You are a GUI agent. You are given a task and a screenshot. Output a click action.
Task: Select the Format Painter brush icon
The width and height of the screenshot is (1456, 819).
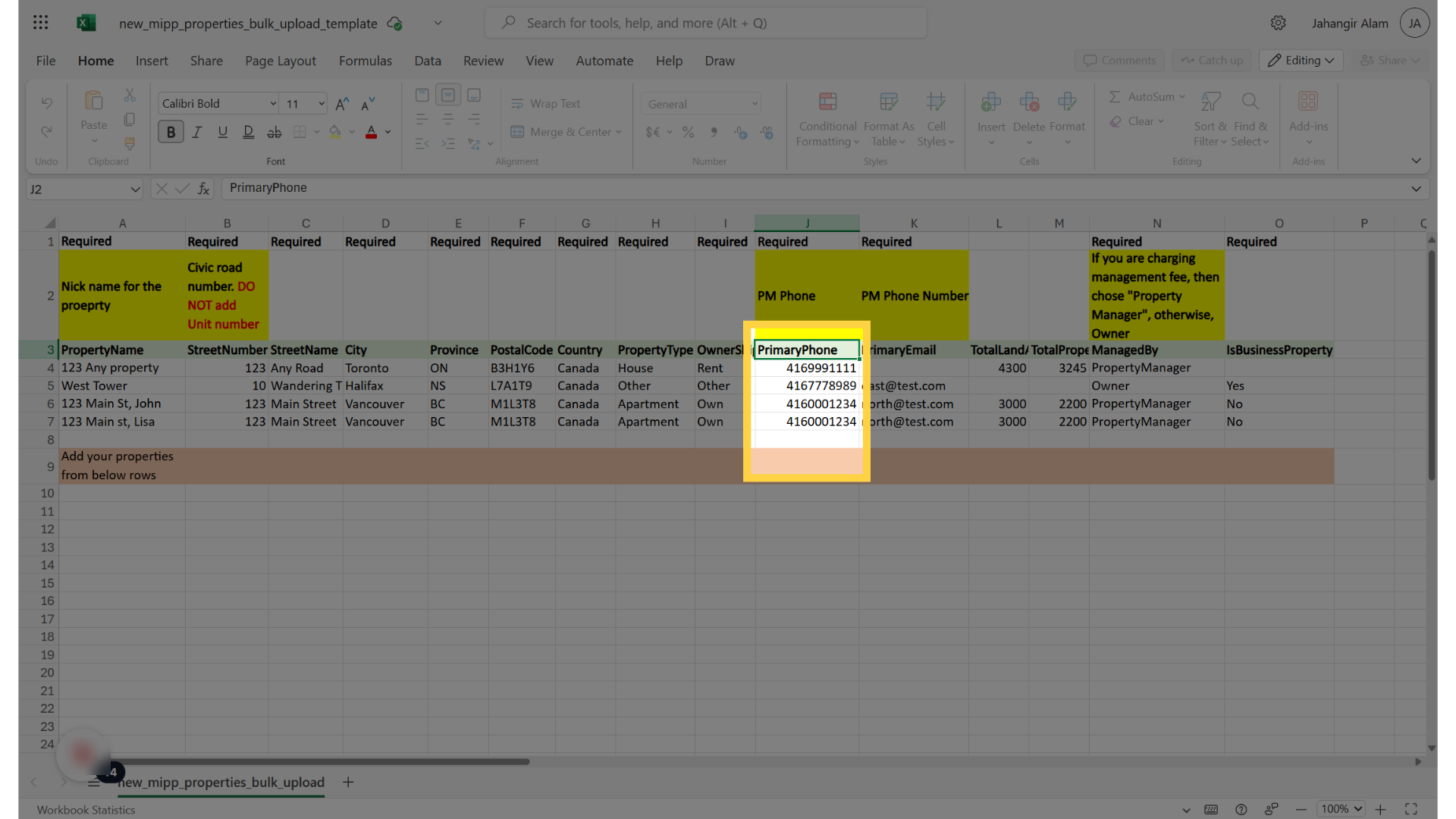coord(130,143)
